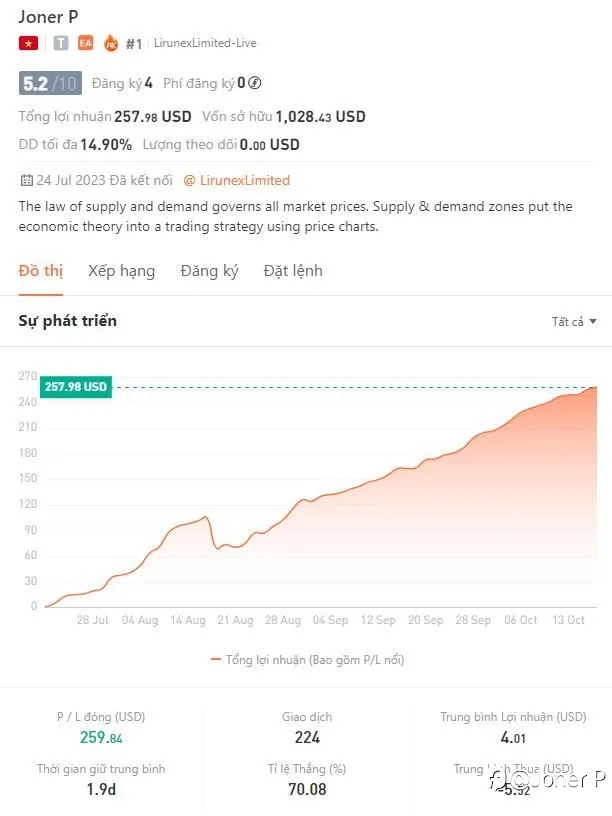
Task: Click the orange EA badge icon
Action: pos(85,43)
